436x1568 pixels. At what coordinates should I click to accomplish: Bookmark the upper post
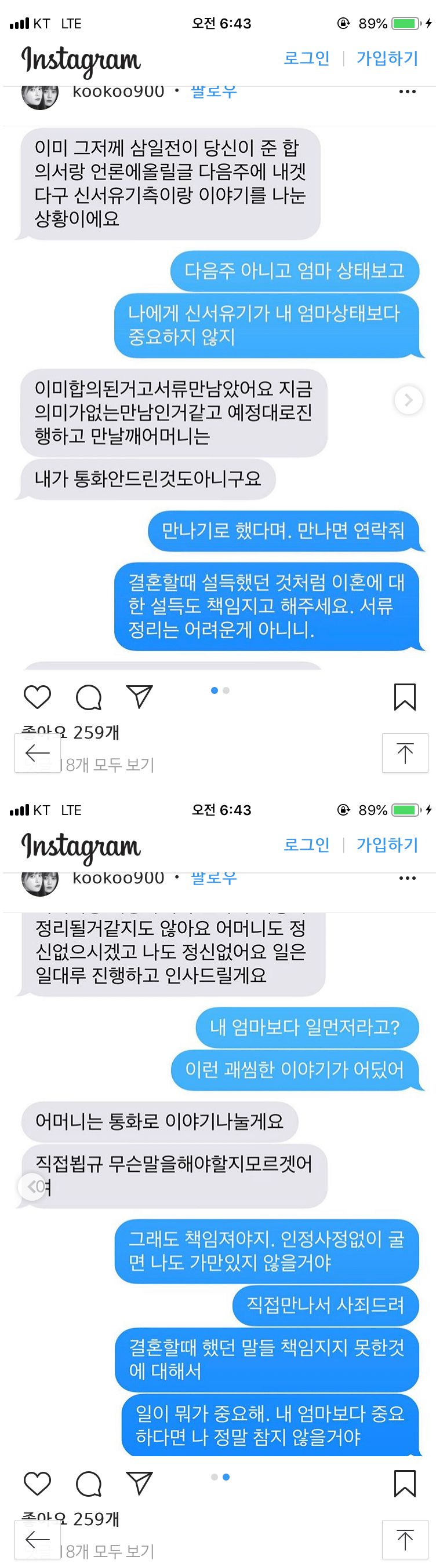(404, 697)
